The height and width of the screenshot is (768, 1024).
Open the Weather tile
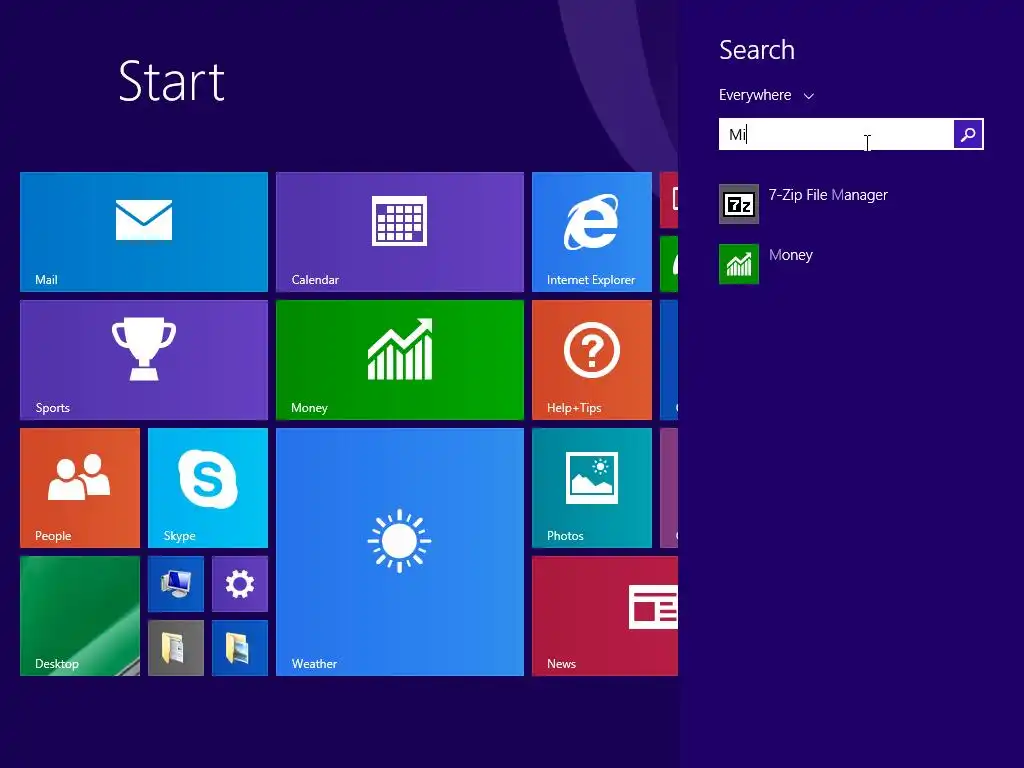(x=400, y=552)
